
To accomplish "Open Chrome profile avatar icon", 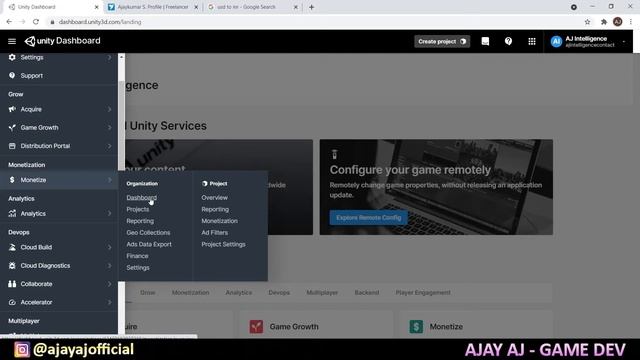I will (x=618, y=22).
